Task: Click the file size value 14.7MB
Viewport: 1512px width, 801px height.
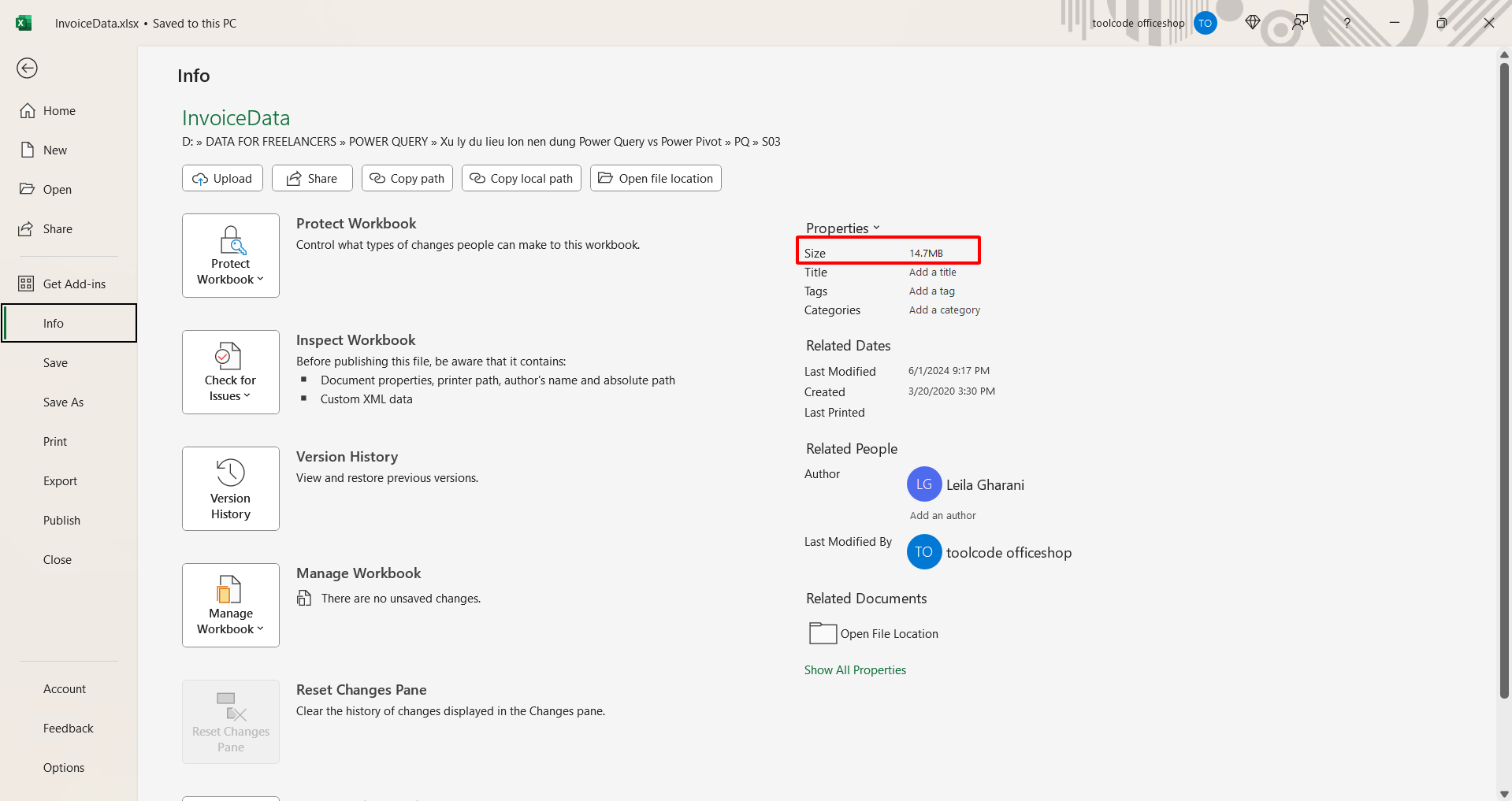Action: [x=926, y=254]
